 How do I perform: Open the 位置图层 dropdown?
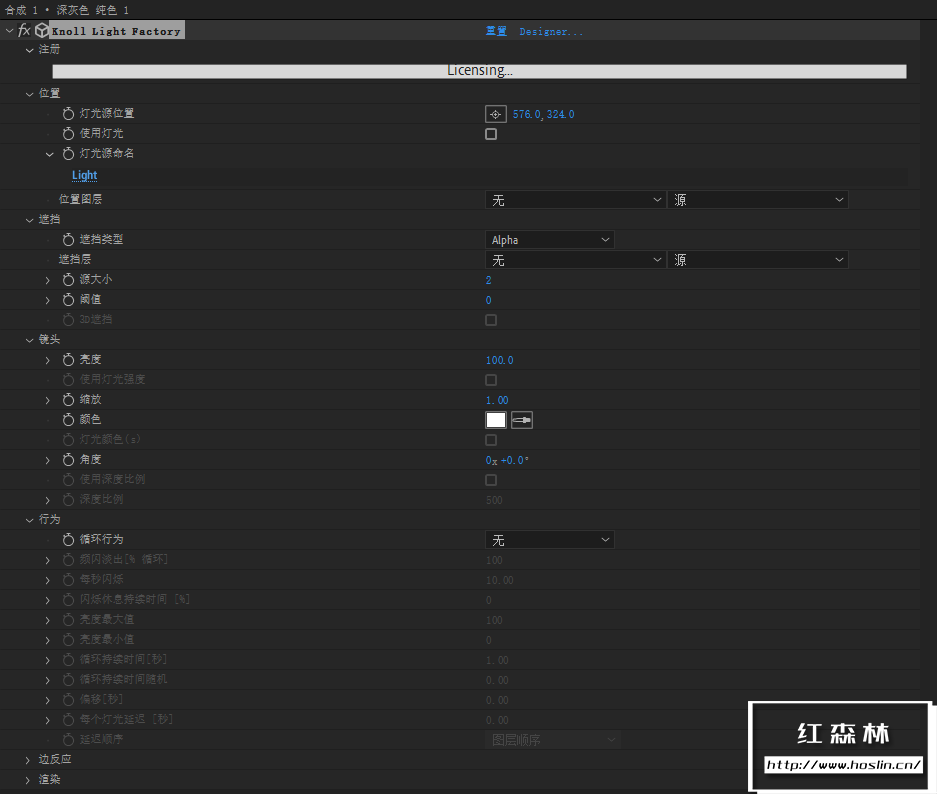click(575, 199)
